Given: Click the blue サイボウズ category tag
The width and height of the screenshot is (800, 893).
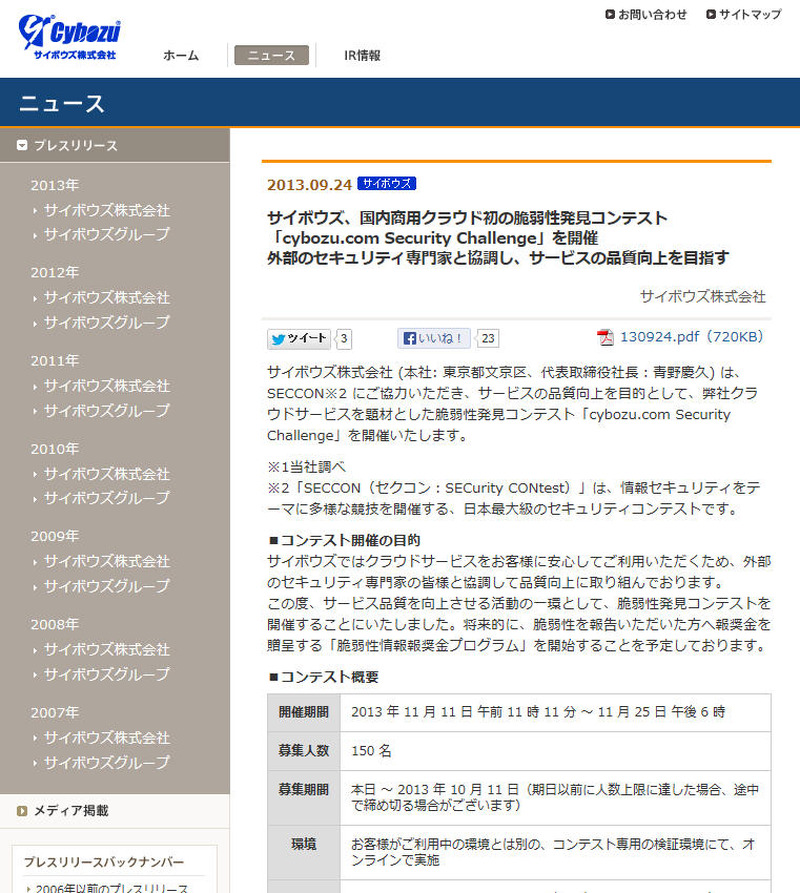Looking at the screenshot, I should pos(386,184).
